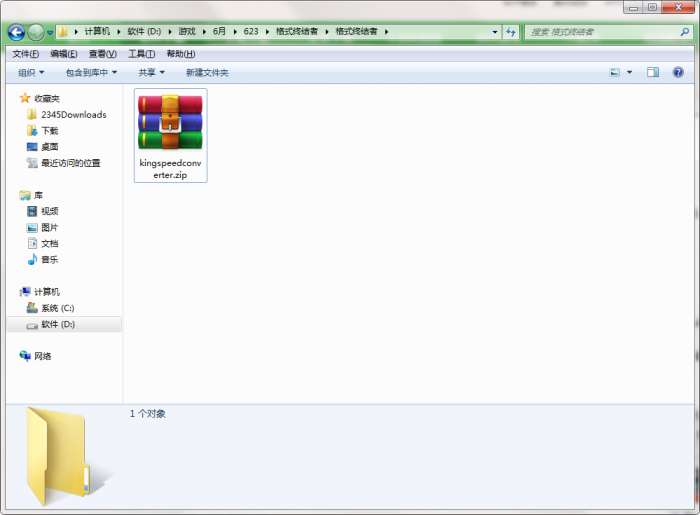Click the C: drive icon
The height and width of the screenshot is (515, 700).
(x=32, y=307)
